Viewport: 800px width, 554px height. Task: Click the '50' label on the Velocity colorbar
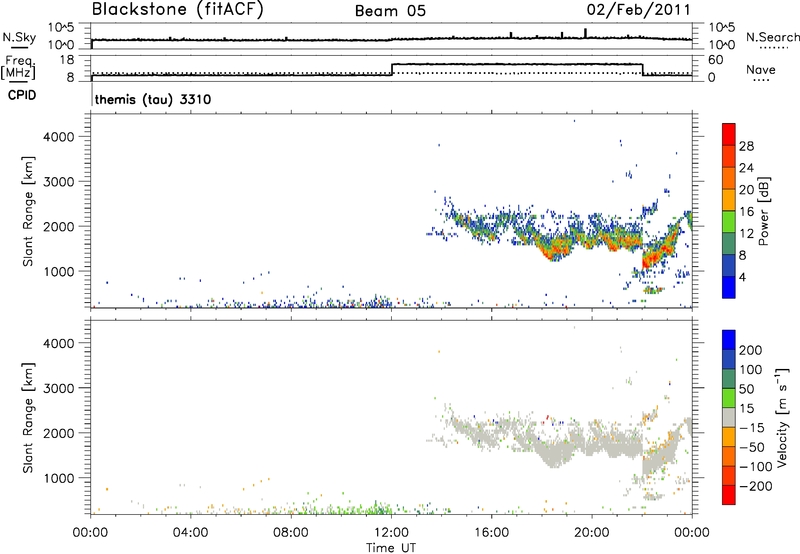tap(746, 389)
